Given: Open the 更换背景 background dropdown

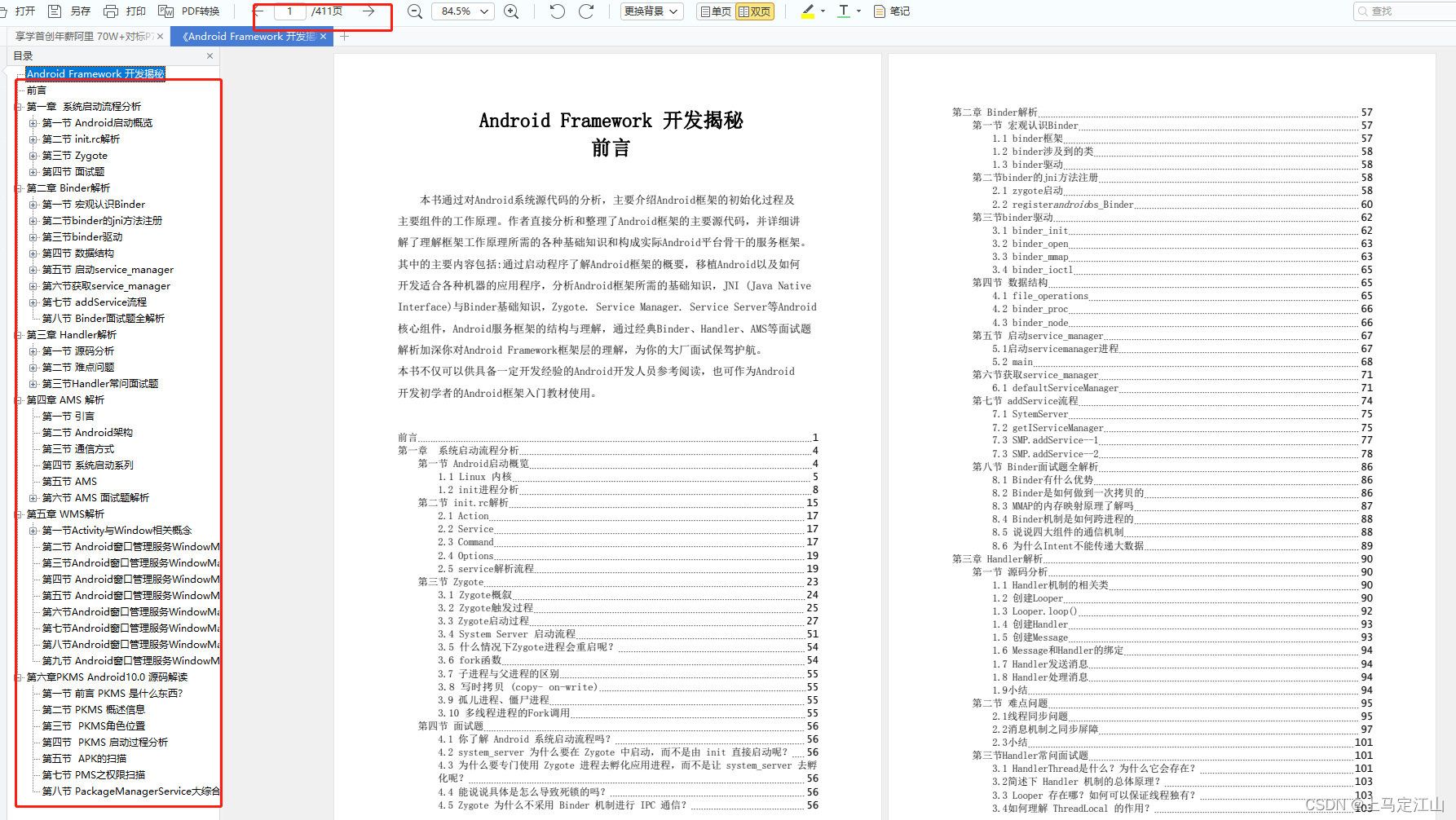Looking at the screenshot, I should tap(651, 11).
